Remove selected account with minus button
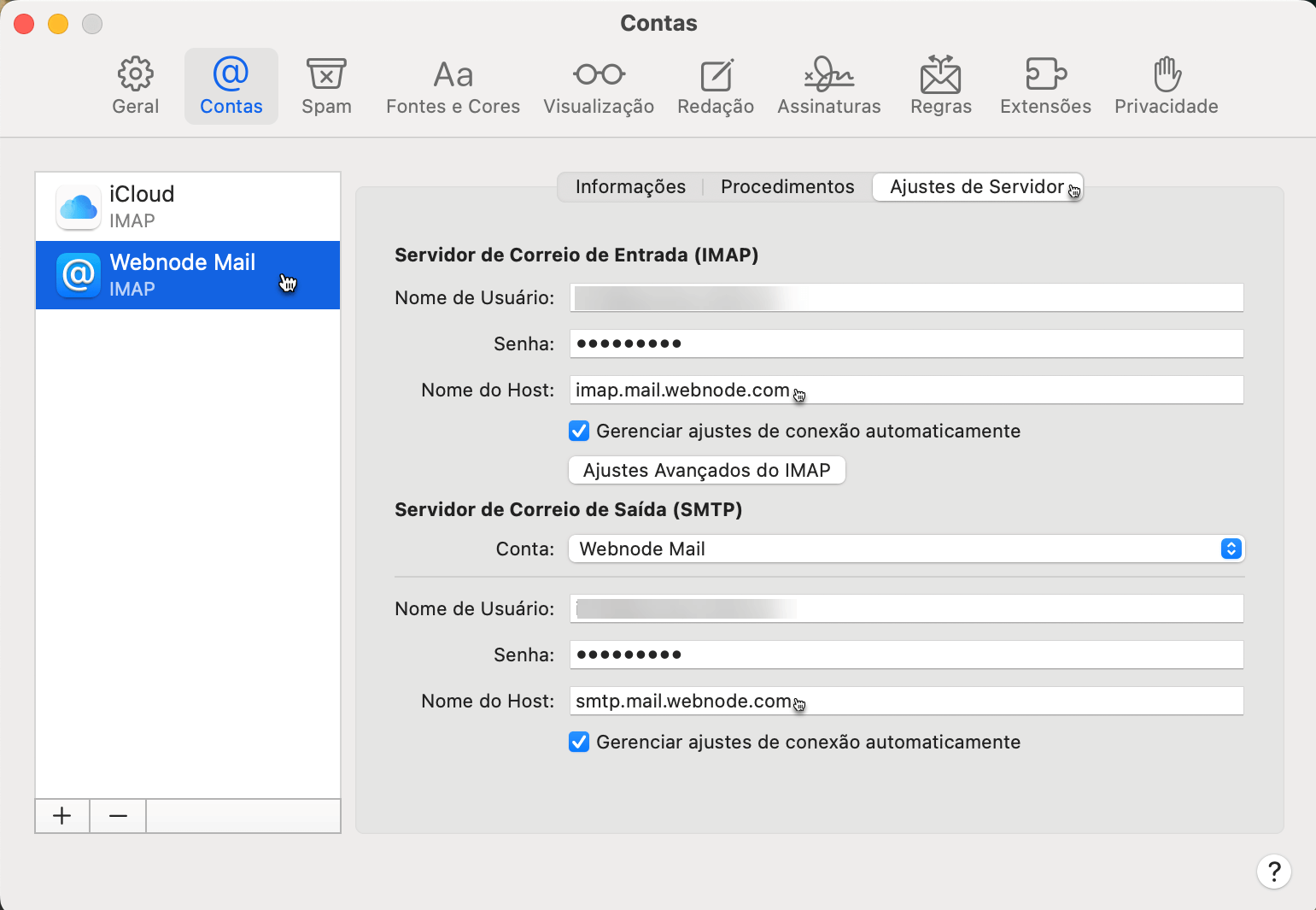The height and width of the screenshot is (910, 1316). click(x=118, y=816)
